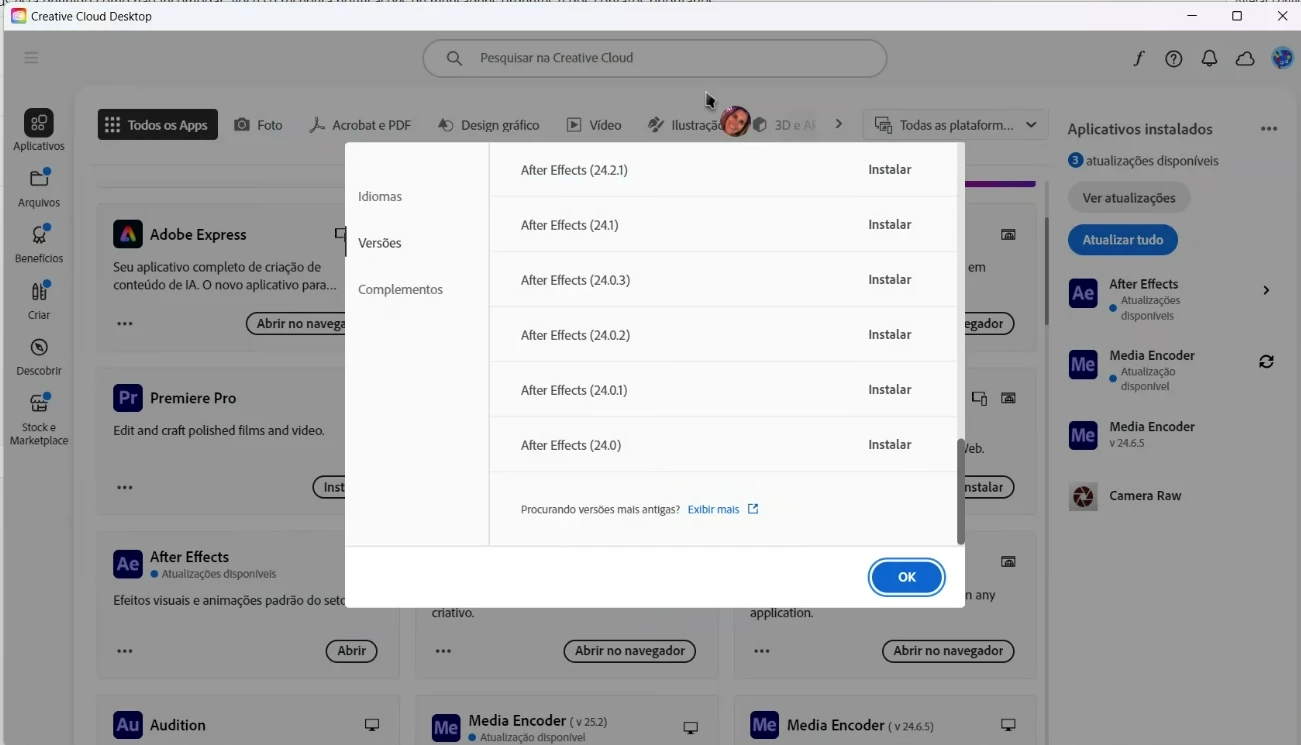Click the fonts (f) icon
This screenshot has height=745, width=1301.
(x=1138, y=58)
